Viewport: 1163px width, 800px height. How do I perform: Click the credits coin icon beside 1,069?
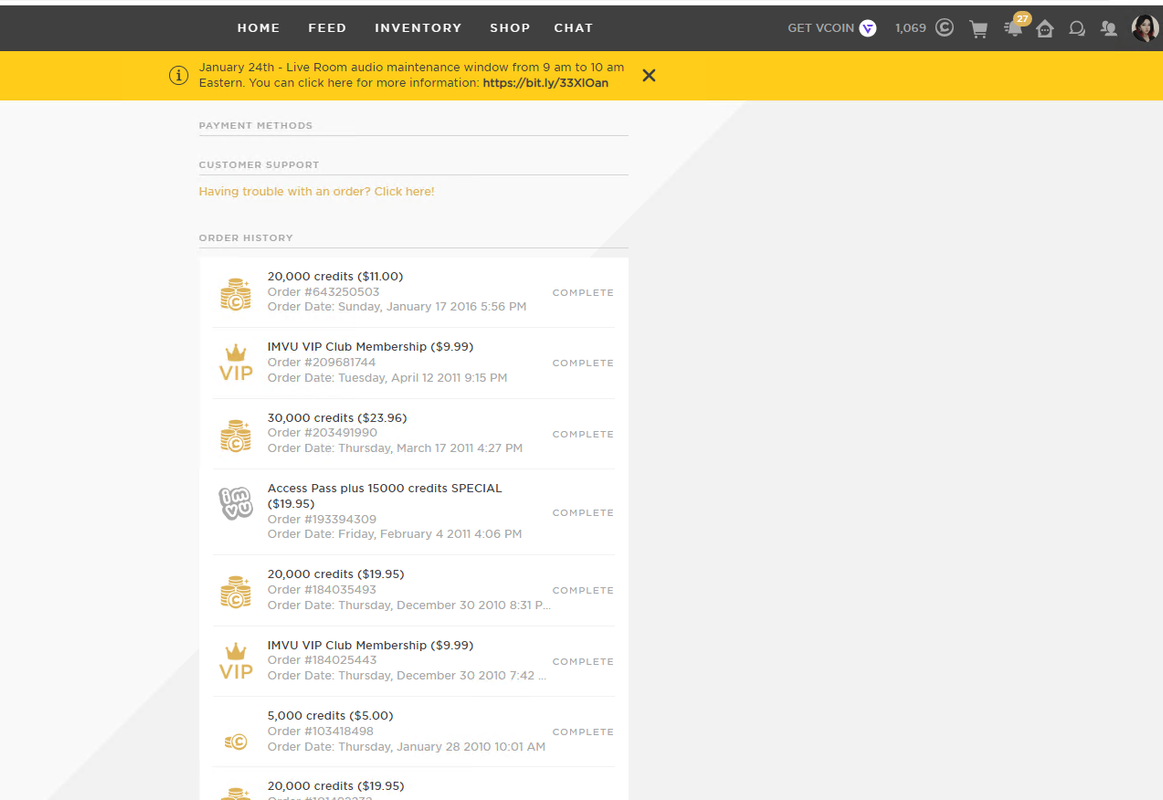coord(944,28)
